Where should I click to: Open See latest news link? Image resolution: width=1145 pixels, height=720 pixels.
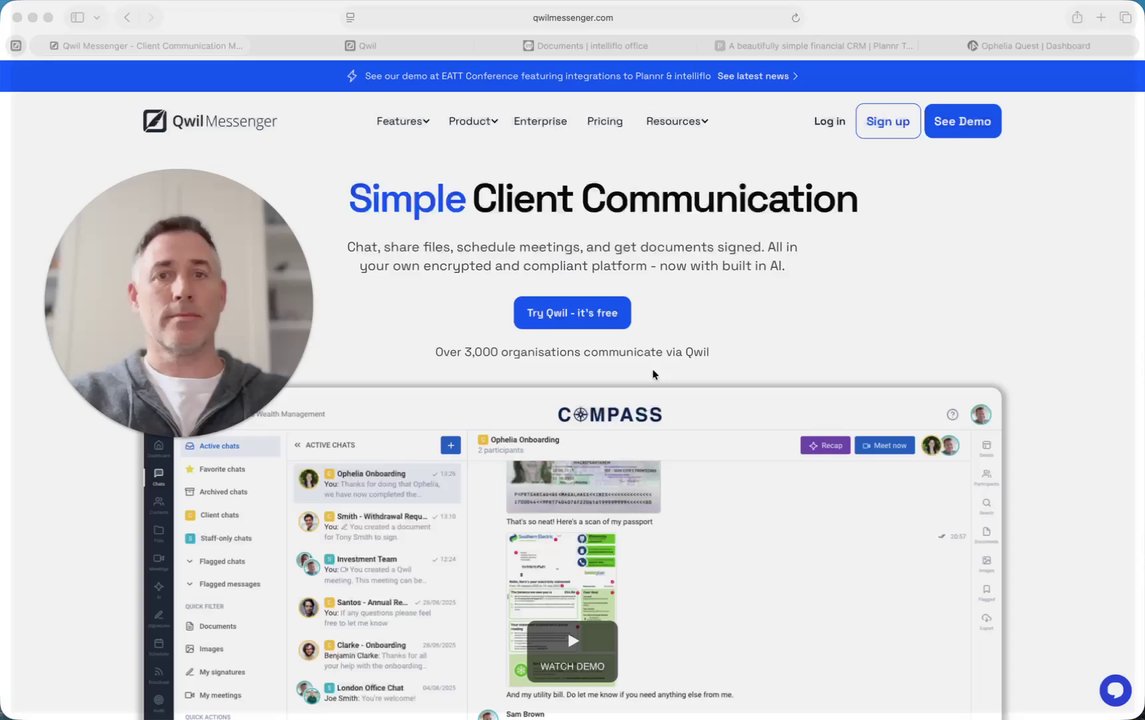757,76
